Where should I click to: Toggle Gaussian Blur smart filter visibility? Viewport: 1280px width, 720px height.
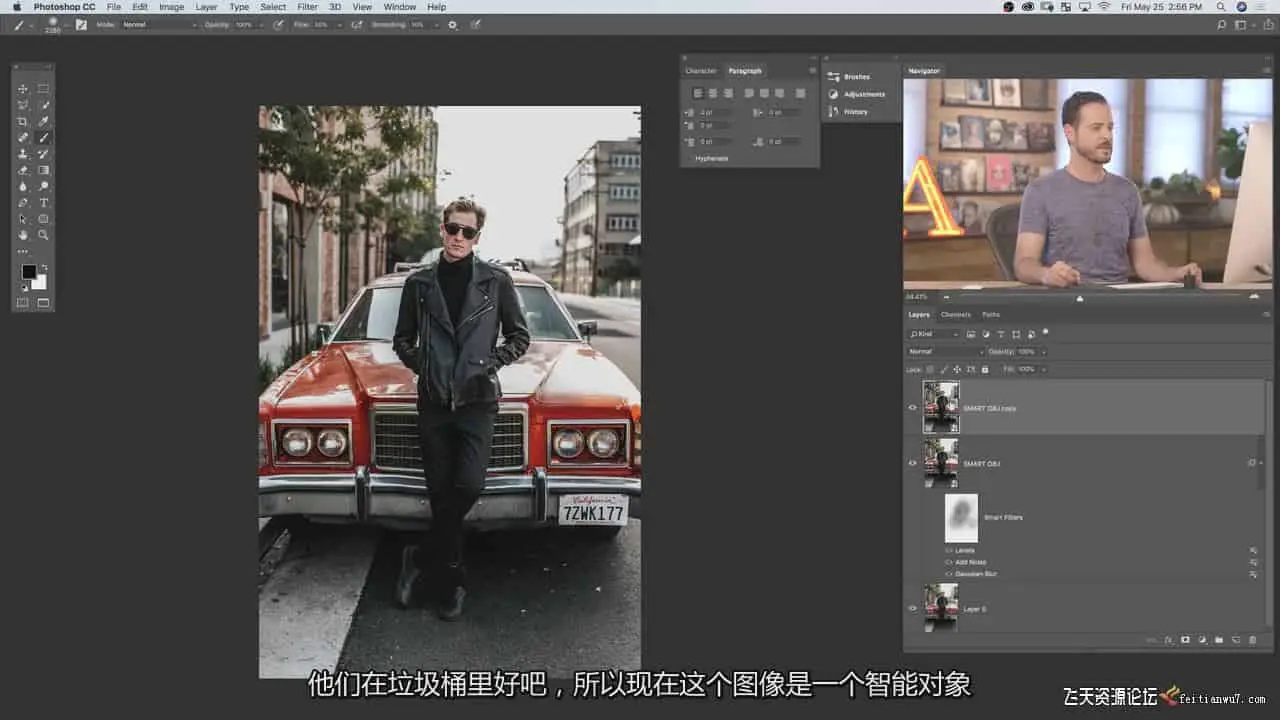[x=949, y=574]
